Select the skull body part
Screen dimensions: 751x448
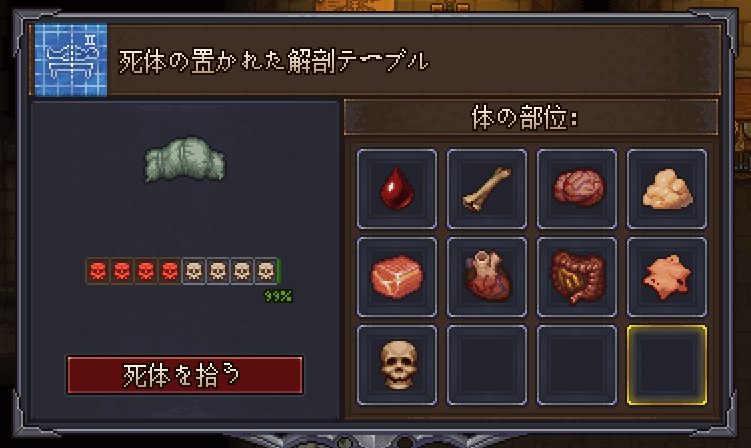(397, 365)
